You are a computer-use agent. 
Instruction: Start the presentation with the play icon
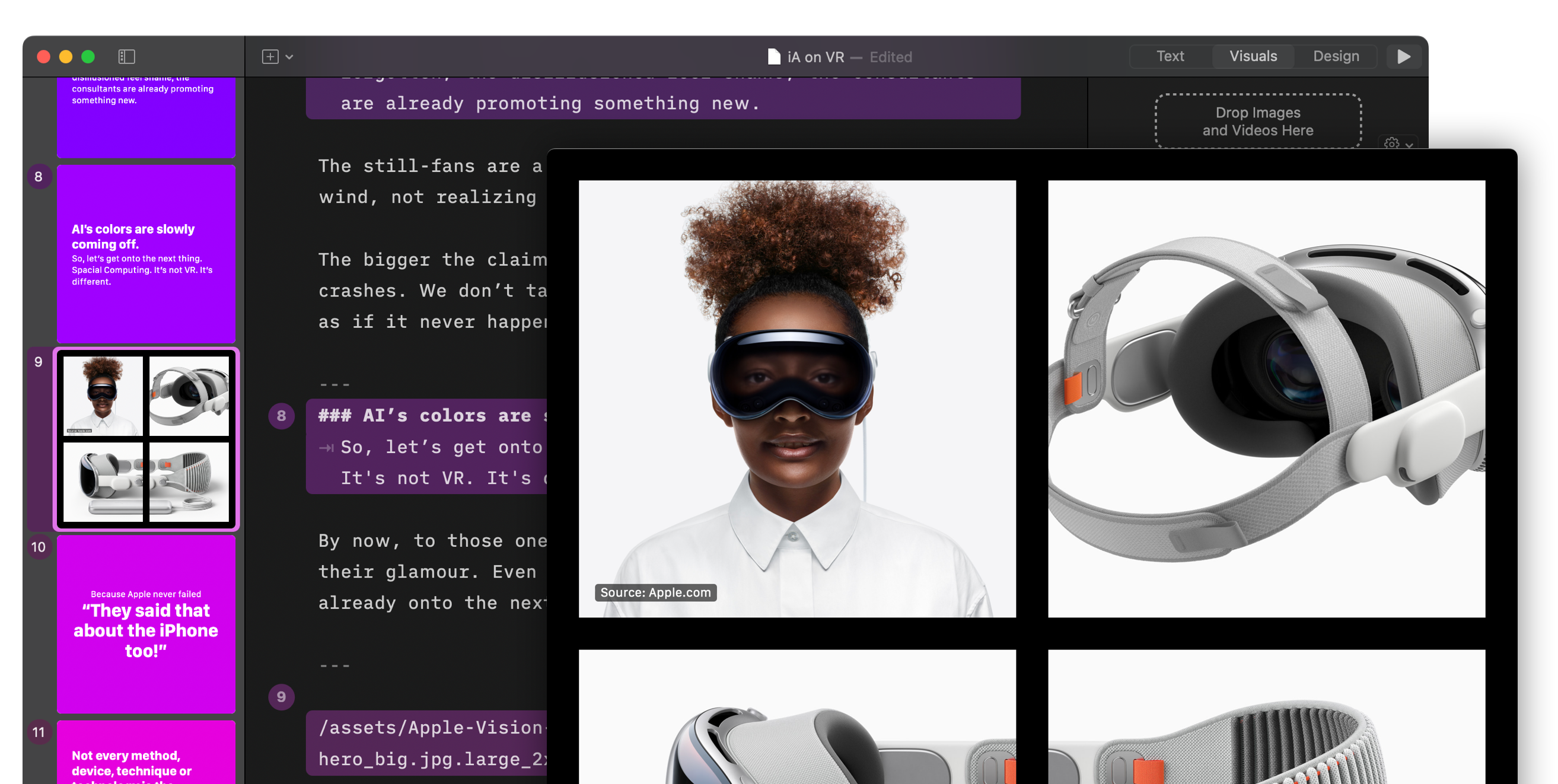[1404, 56]
